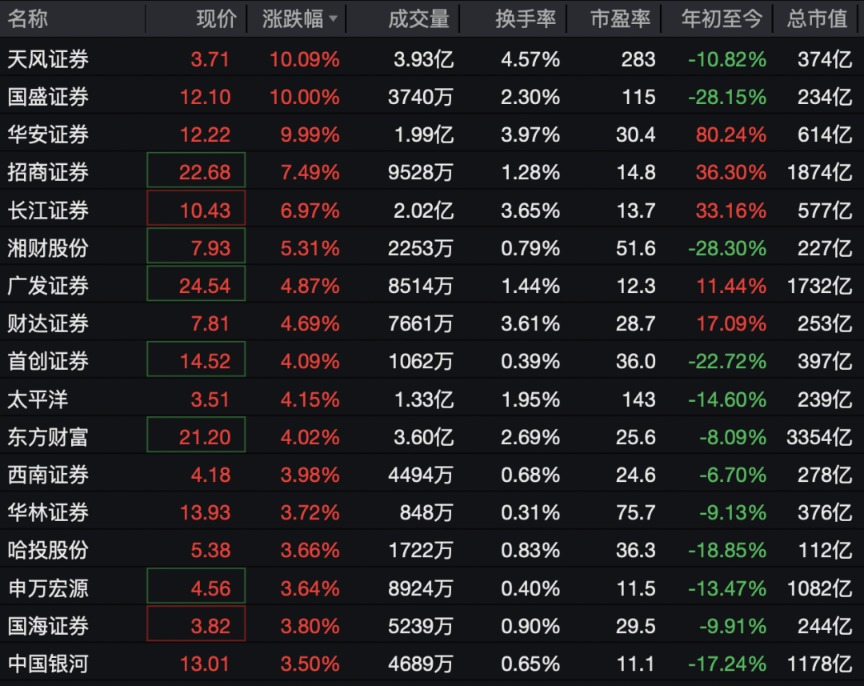
Task: Select 中国银河 stock name
Action: tap(48, 664)
